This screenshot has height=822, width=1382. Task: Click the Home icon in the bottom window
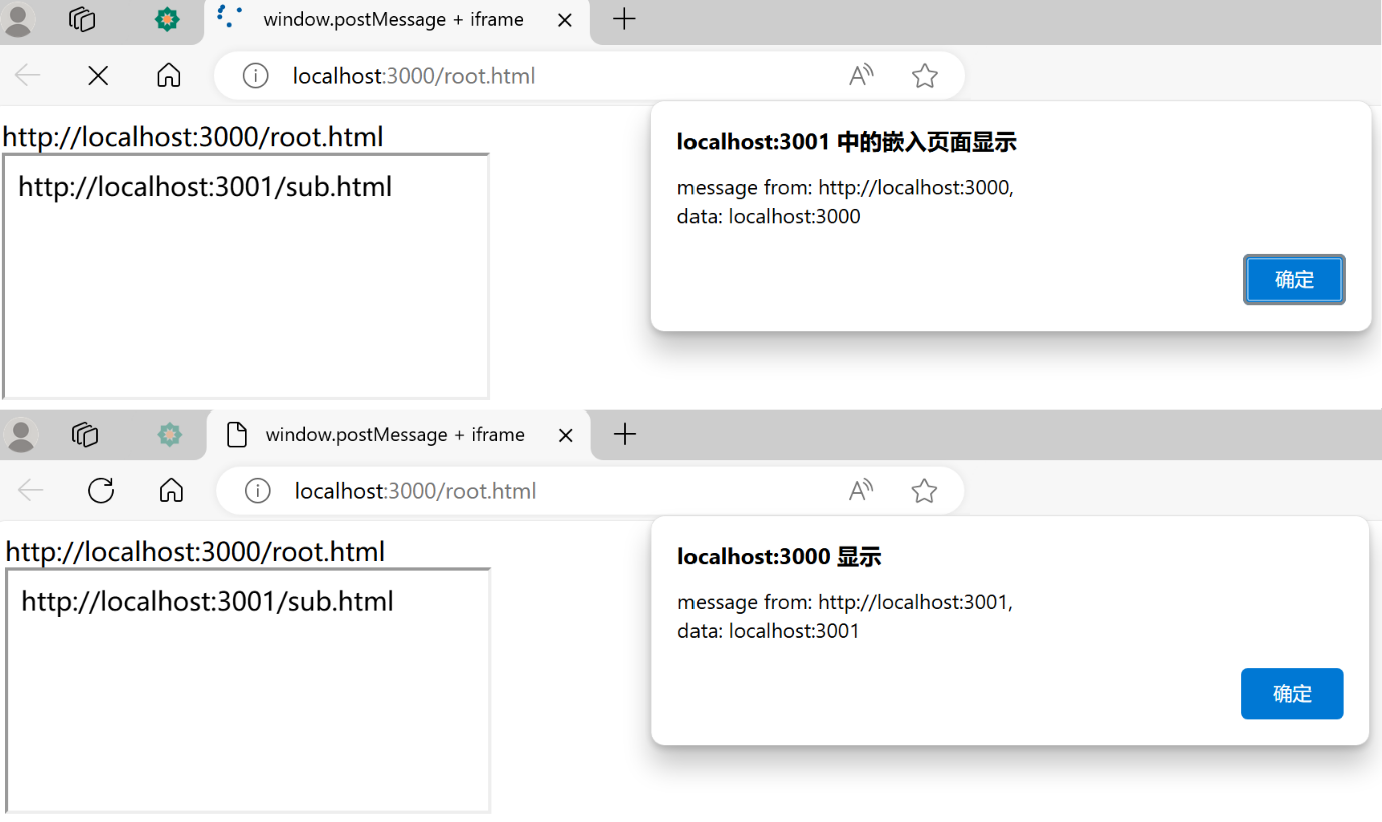[x=170, y=490]
